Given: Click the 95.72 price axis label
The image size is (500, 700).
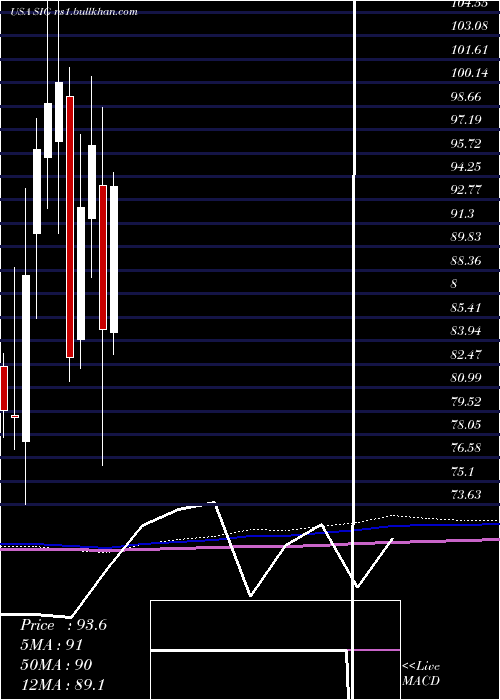Looking at the screenshot, I should point(466,143).
